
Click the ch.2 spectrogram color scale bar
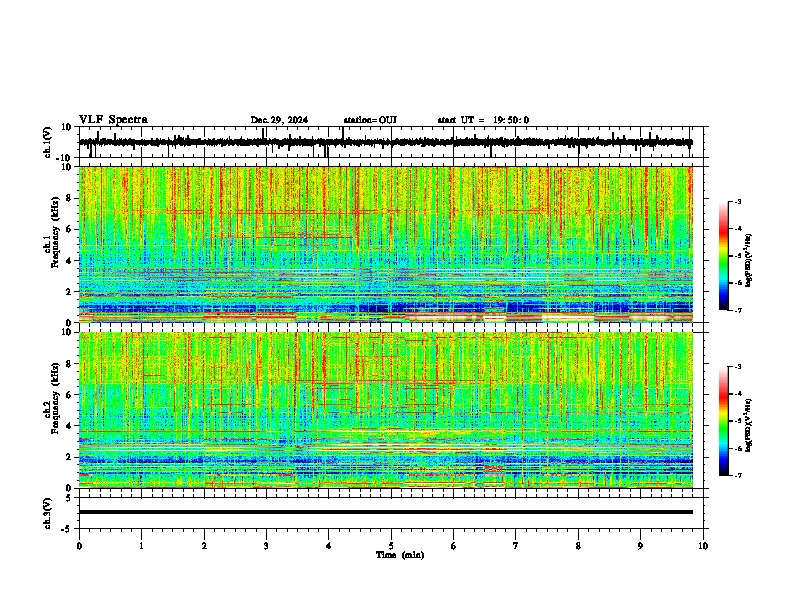[724, 421]
